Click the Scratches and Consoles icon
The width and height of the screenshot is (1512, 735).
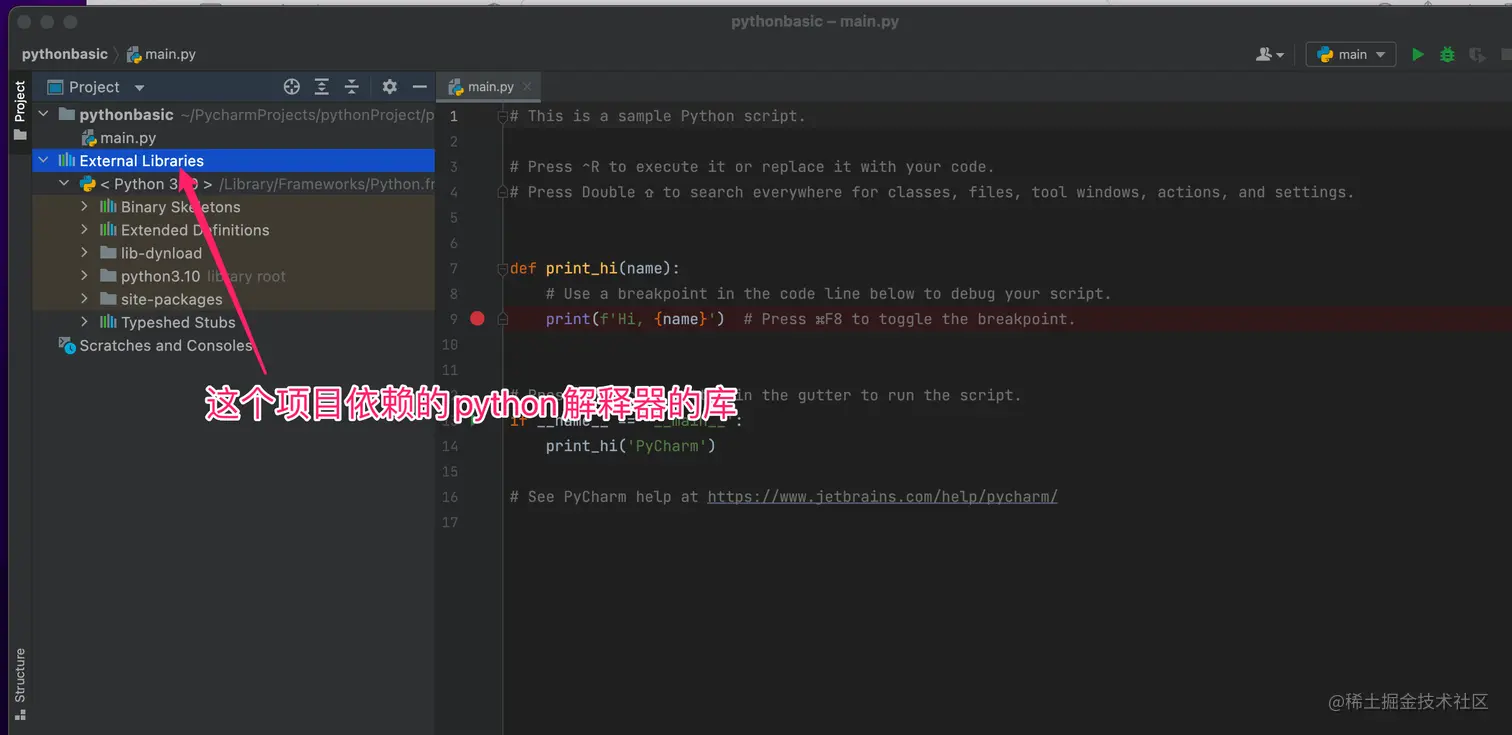[67, 345]
